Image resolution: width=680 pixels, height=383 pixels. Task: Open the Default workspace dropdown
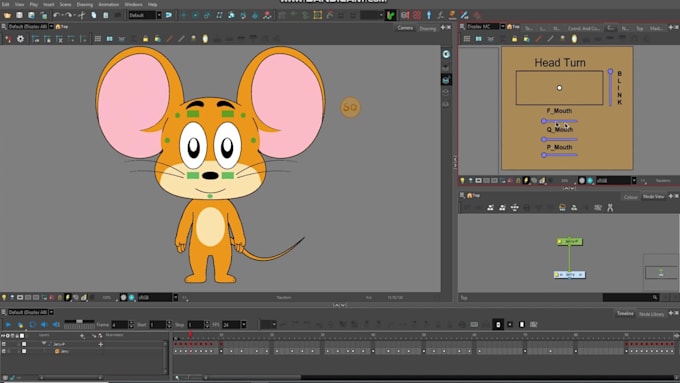tap(159, 15)
